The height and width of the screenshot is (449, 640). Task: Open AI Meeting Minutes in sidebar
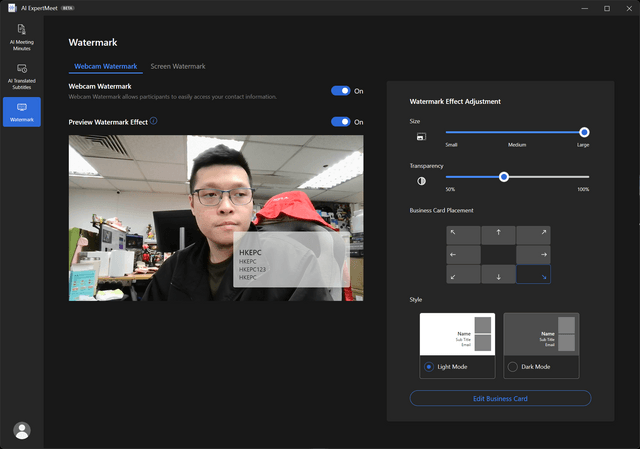[22, 38]
